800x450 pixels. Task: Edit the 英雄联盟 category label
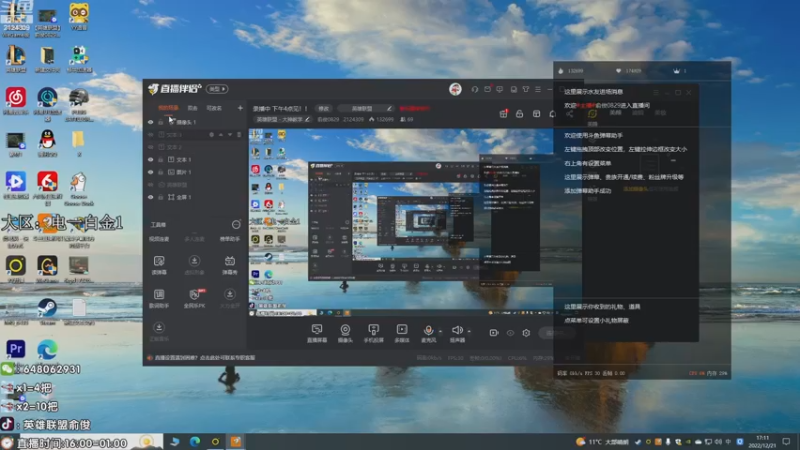click(366, 108)
